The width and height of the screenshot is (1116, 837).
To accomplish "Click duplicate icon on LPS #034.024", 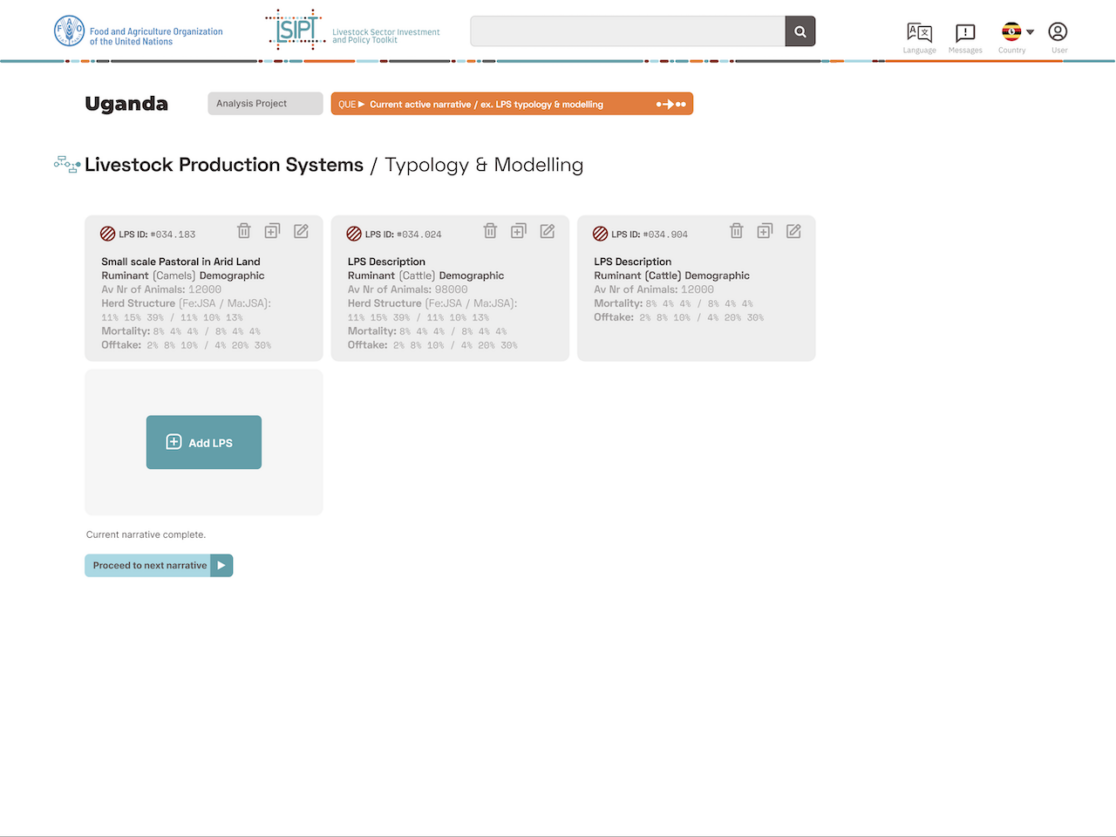I will tap(518, 231).
